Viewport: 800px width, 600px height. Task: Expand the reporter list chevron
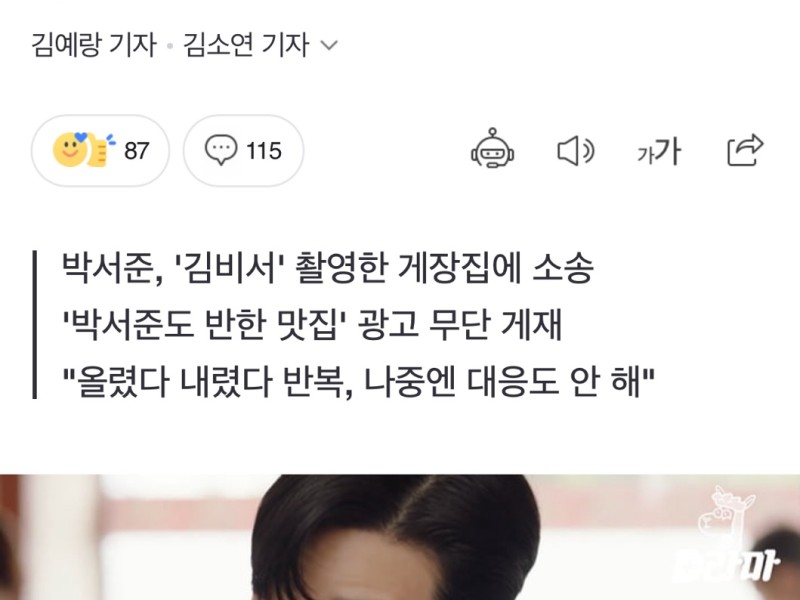click(329, 45)
